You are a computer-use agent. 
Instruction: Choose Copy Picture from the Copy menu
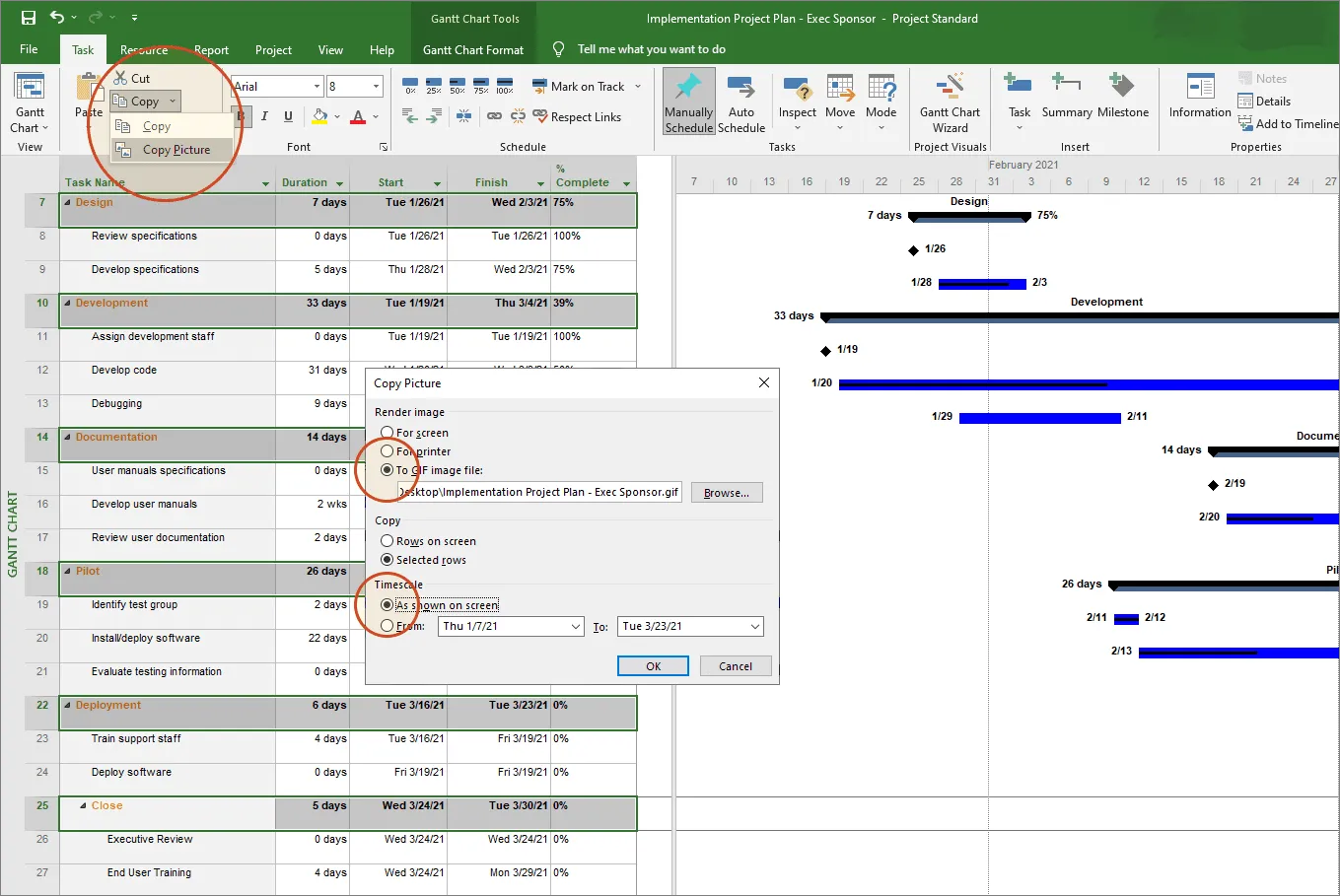(176, 150)
